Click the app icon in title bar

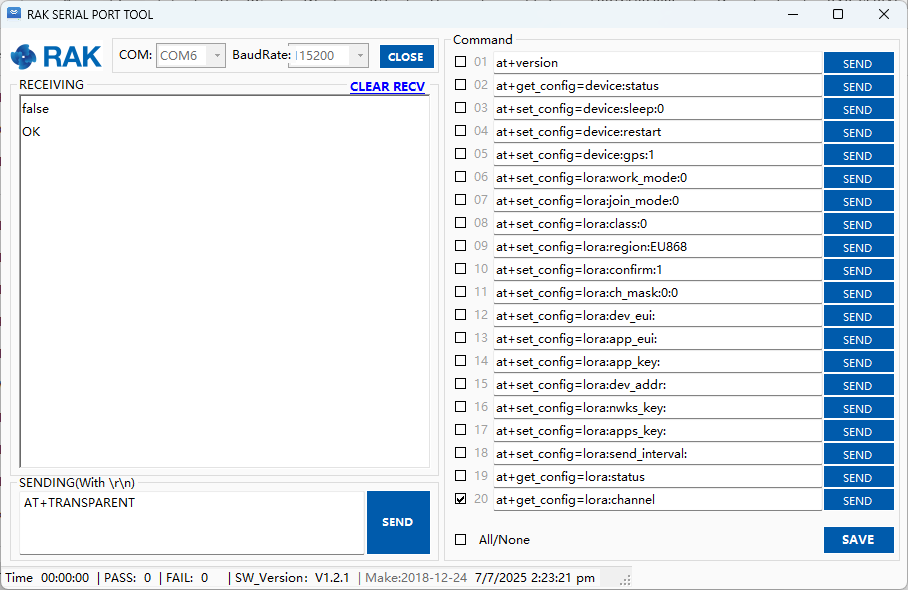pyautogui.click(x=14, y=15)
